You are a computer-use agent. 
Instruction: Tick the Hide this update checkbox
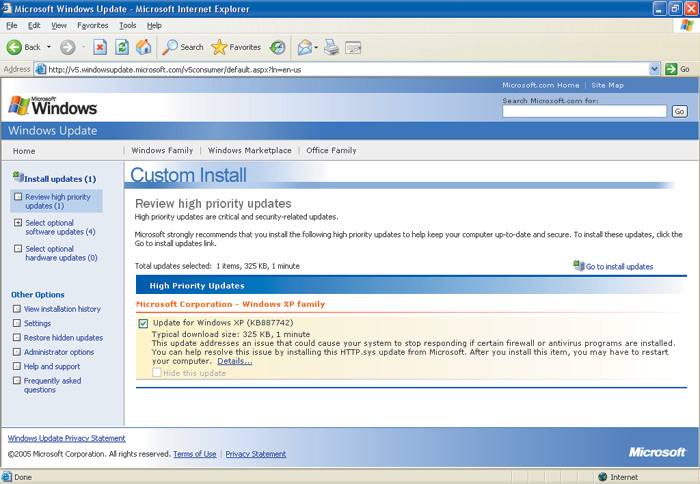[156, 372]
